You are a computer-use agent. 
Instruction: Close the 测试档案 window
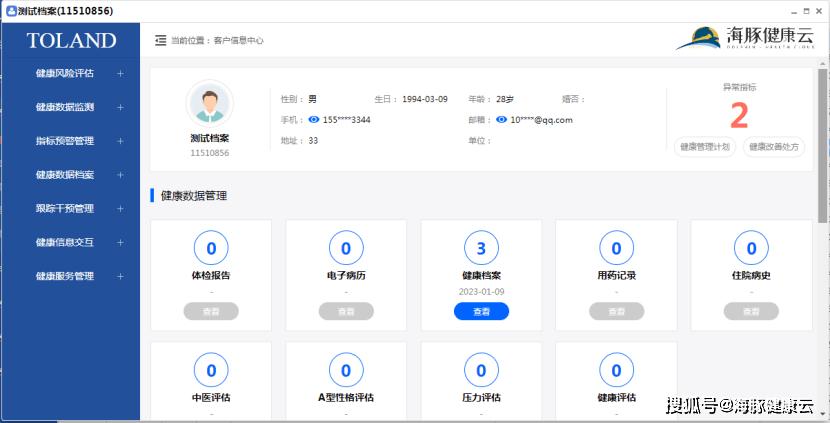pos(819,11)
